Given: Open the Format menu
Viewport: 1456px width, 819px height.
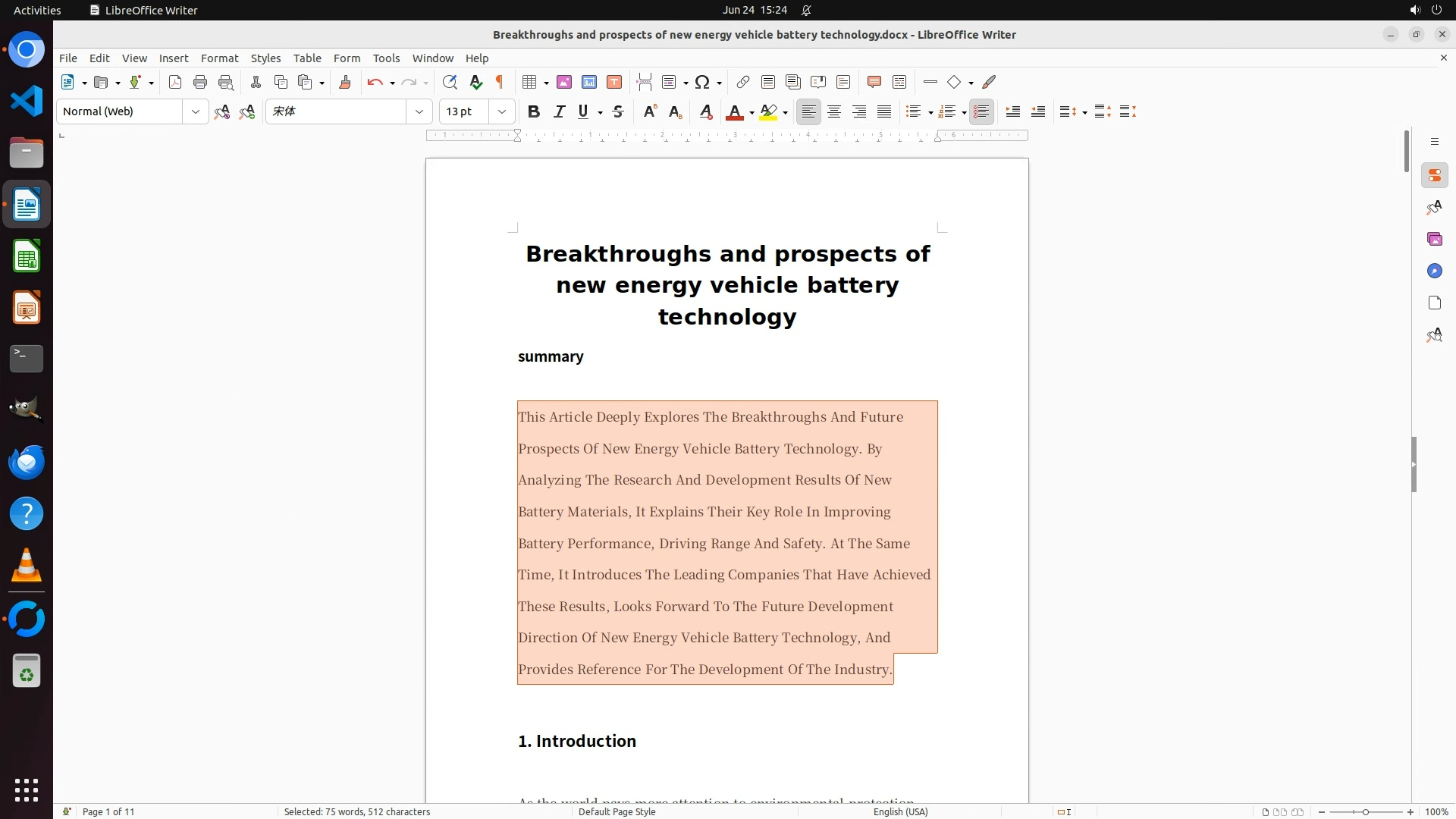Looking at the screenshot, I should point(219,58).
